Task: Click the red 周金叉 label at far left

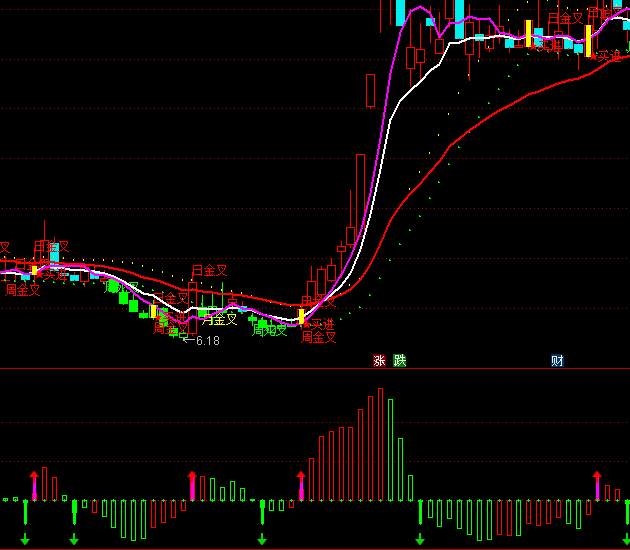Action: 22,290
